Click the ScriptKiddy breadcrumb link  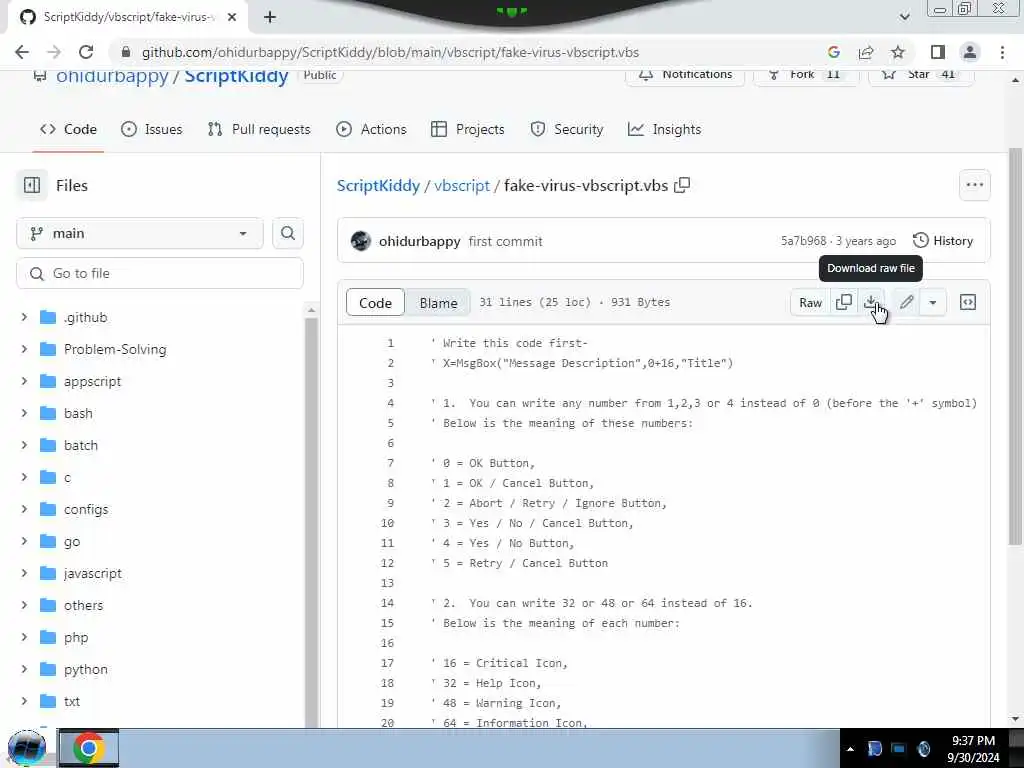tap(378, 185)
